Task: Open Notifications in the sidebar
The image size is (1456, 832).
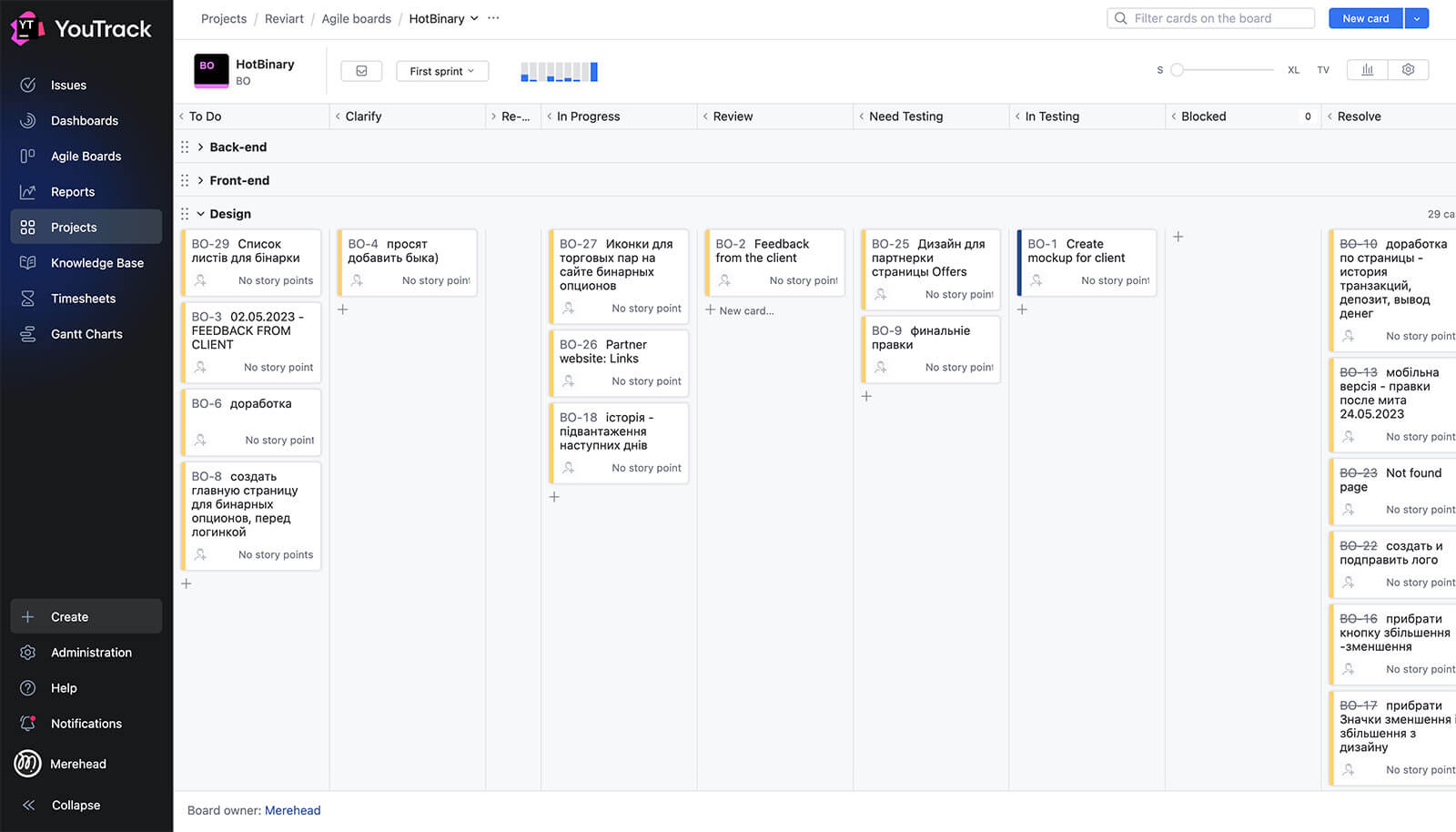Action: (x=86, y=724)
